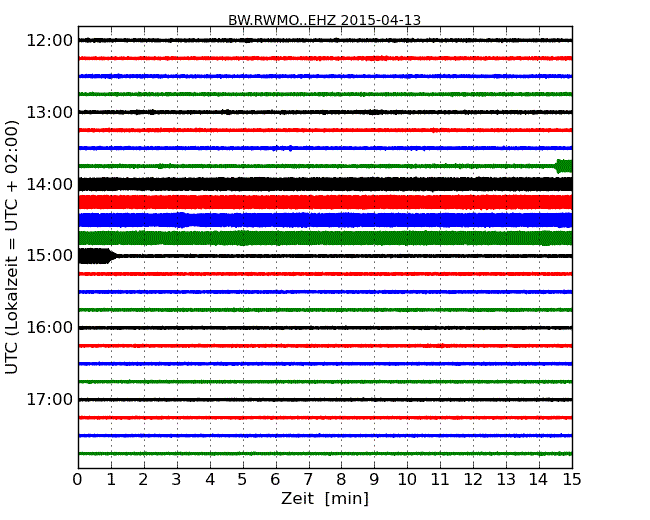Screen dimensions: 650x520
Task: Click the x-axis tick label 9
Action: tap(374, 480)
